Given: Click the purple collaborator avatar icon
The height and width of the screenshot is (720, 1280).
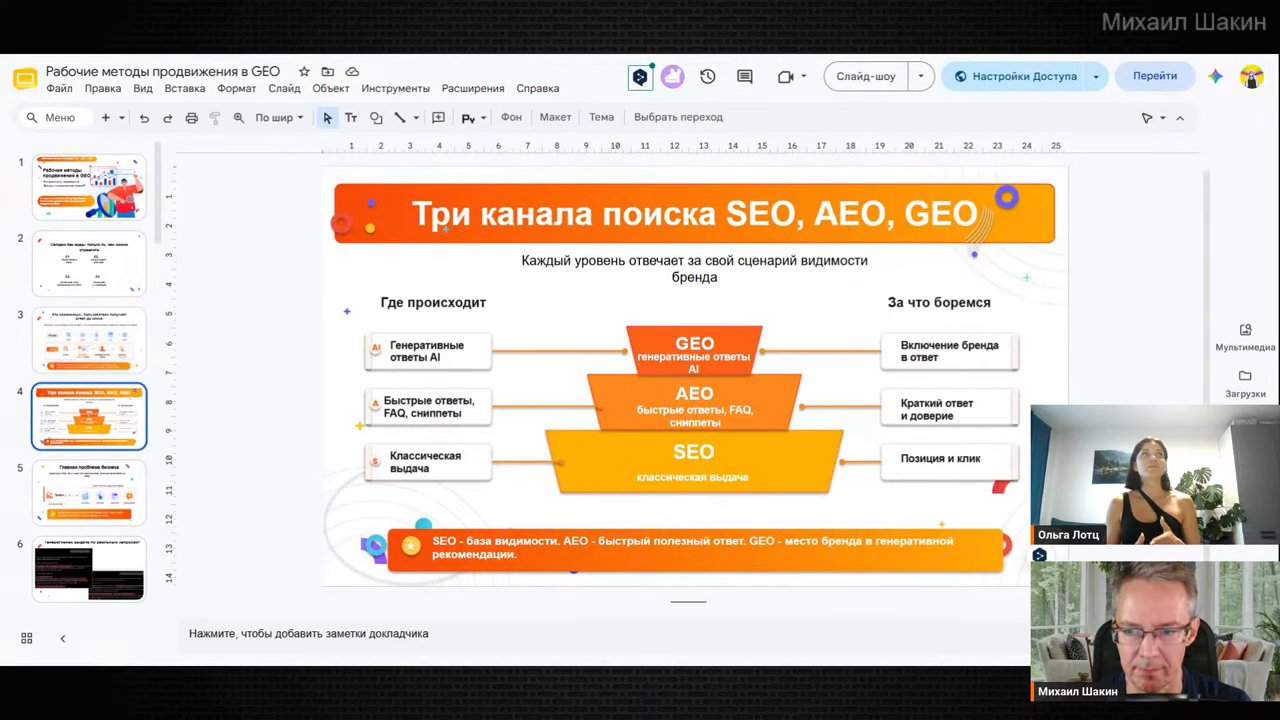Looking at the screenshot, I should point(672,77).
